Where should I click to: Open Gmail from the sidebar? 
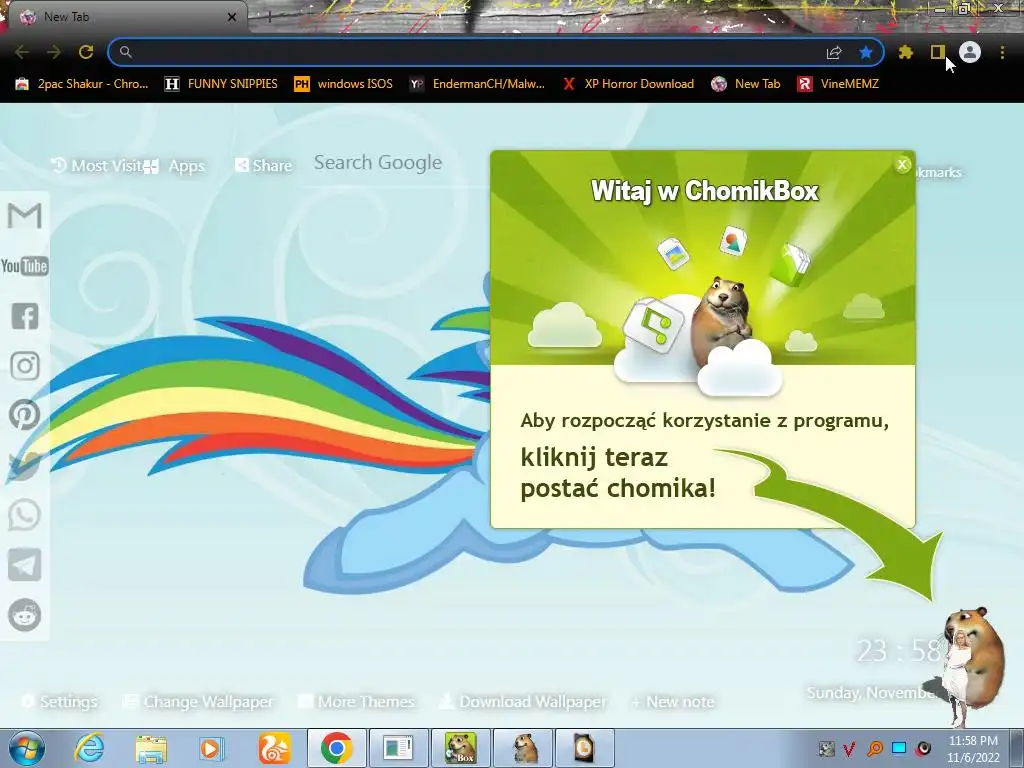click(x=25, y=216)
